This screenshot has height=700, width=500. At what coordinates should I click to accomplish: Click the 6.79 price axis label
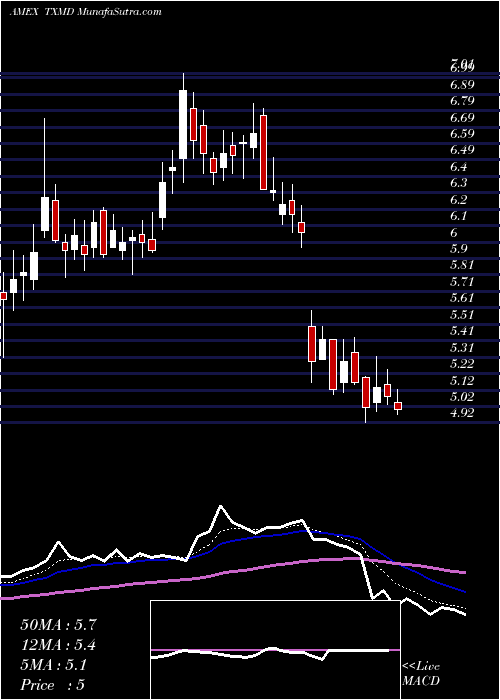tap(462, 101)
